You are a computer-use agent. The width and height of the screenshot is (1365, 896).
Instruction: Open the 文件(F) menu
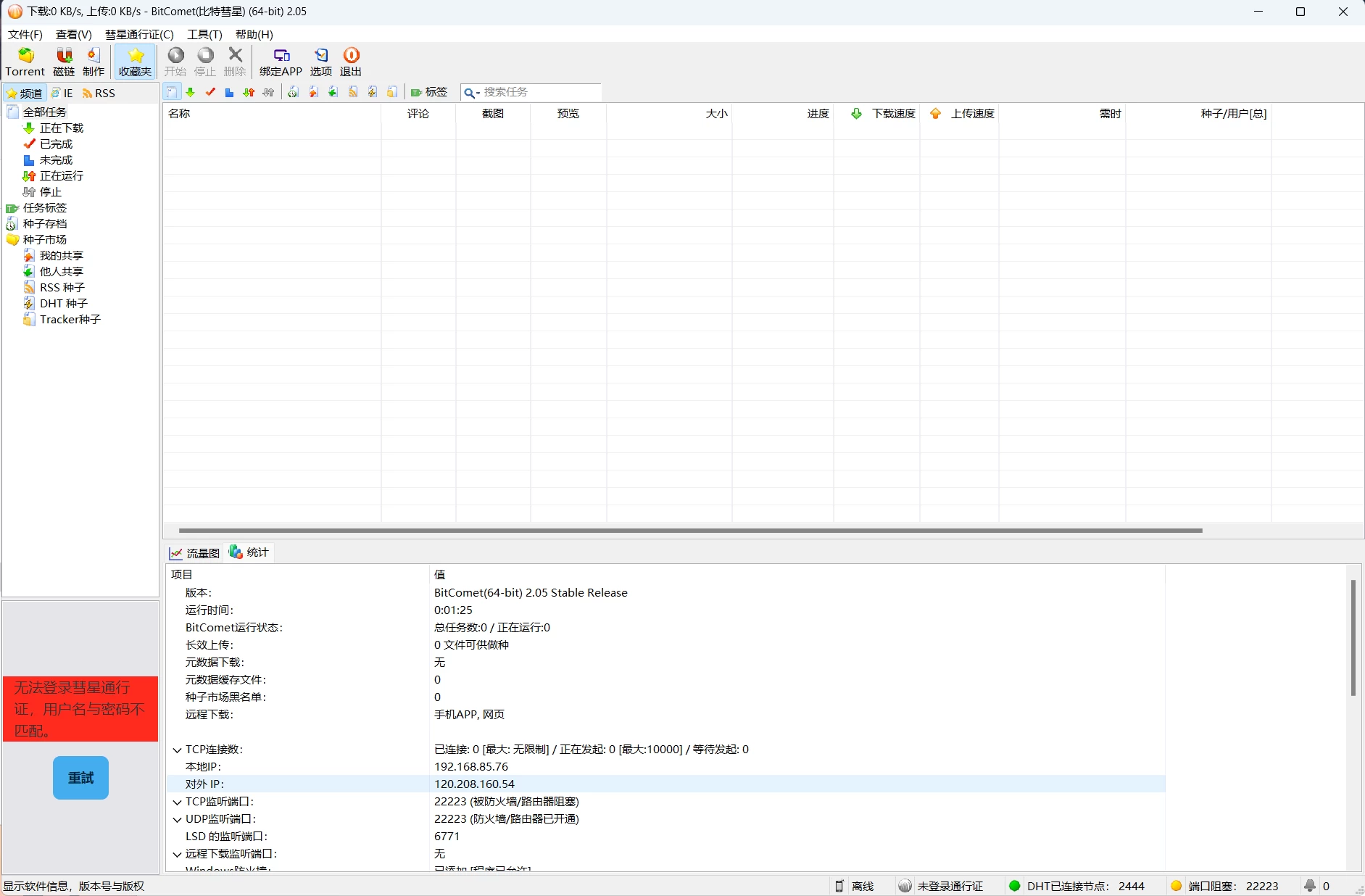tap(25, 34)
